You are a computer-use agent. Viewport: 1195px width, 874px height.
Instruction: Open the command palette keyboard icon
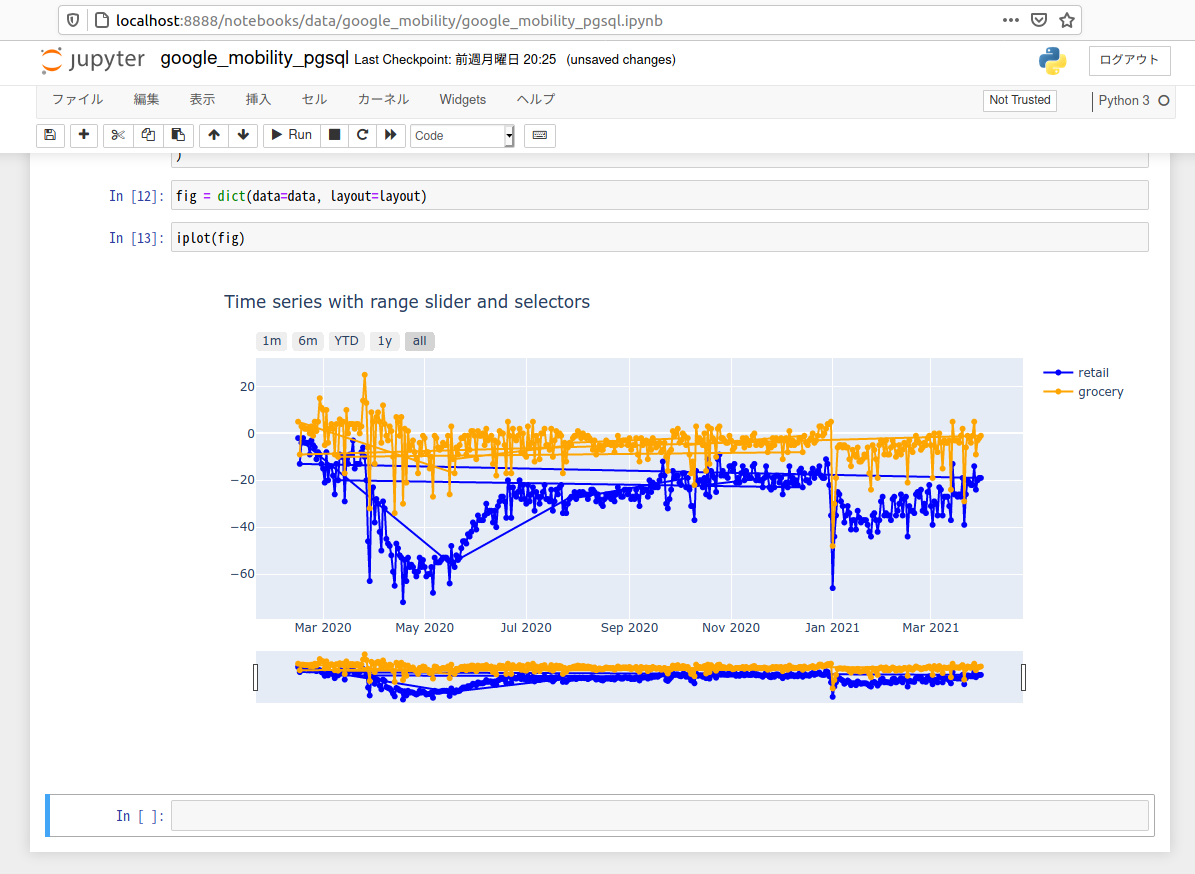[x=539, y=135]
